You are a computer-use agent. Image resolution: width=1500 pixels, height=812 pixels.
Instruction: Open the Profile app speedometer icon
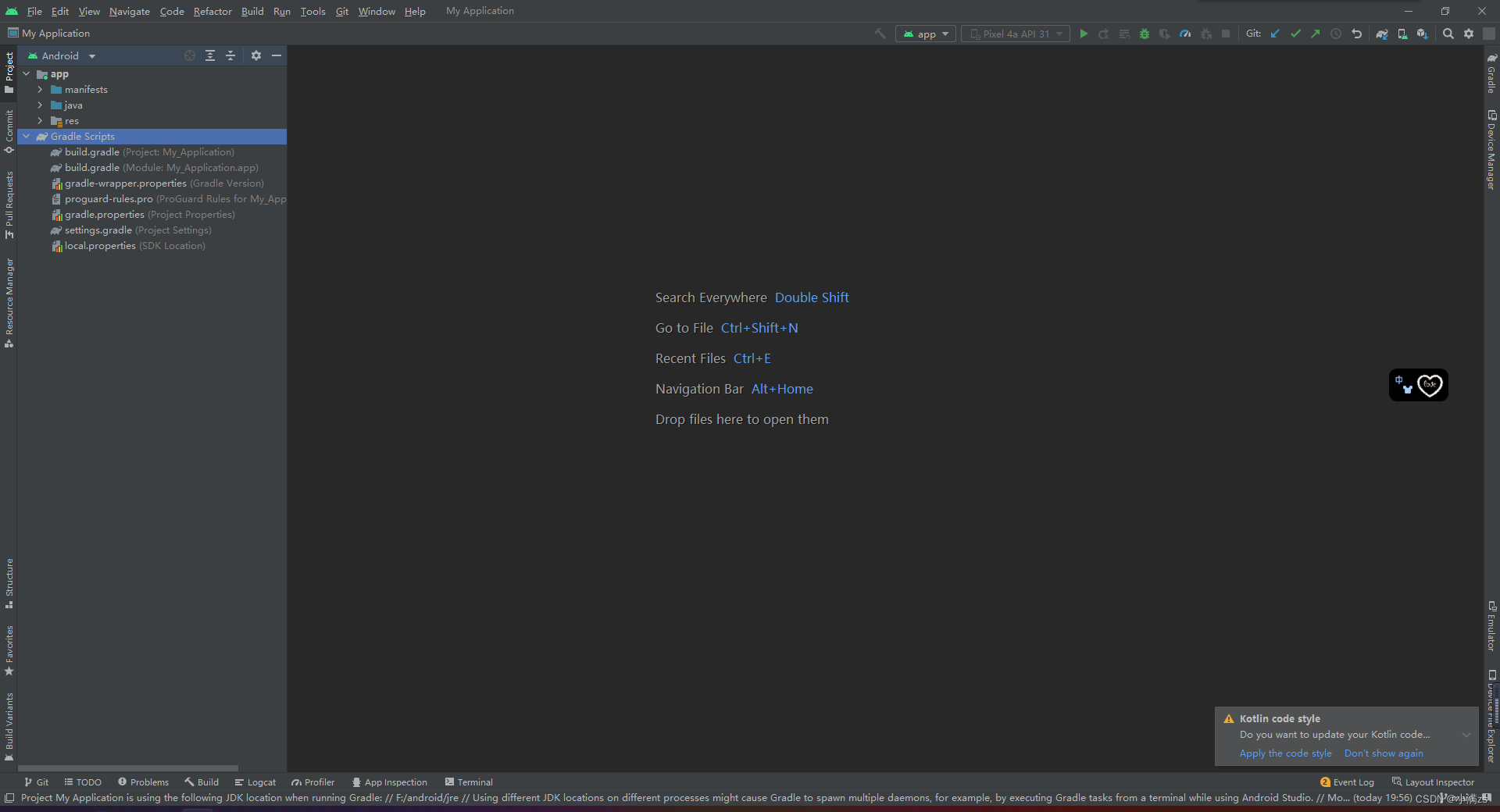pos(1185,34)
